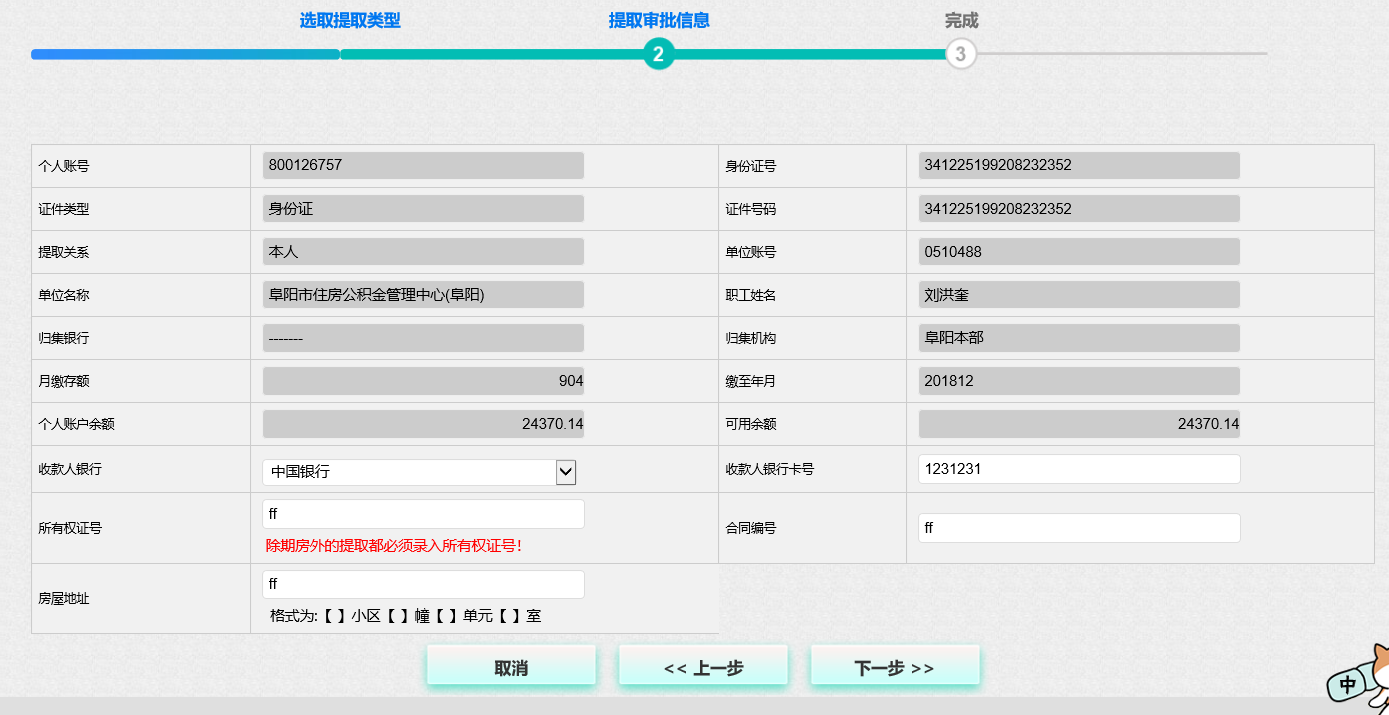Click the 房屋地址 label
This screenshot has width=1389, height=715.
tap(64, 599)
